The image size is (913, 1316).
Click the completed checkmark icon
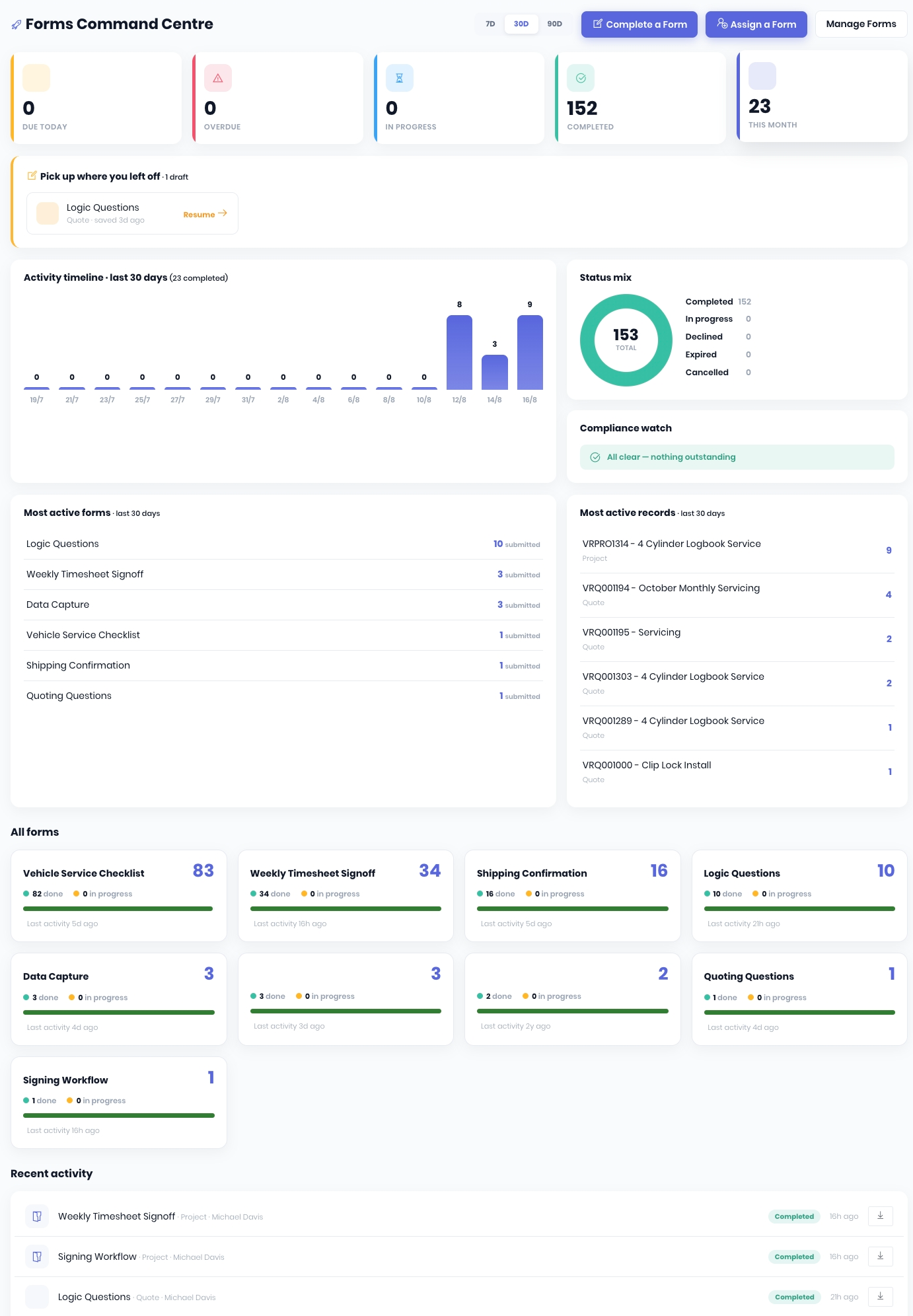coord(581,78)
